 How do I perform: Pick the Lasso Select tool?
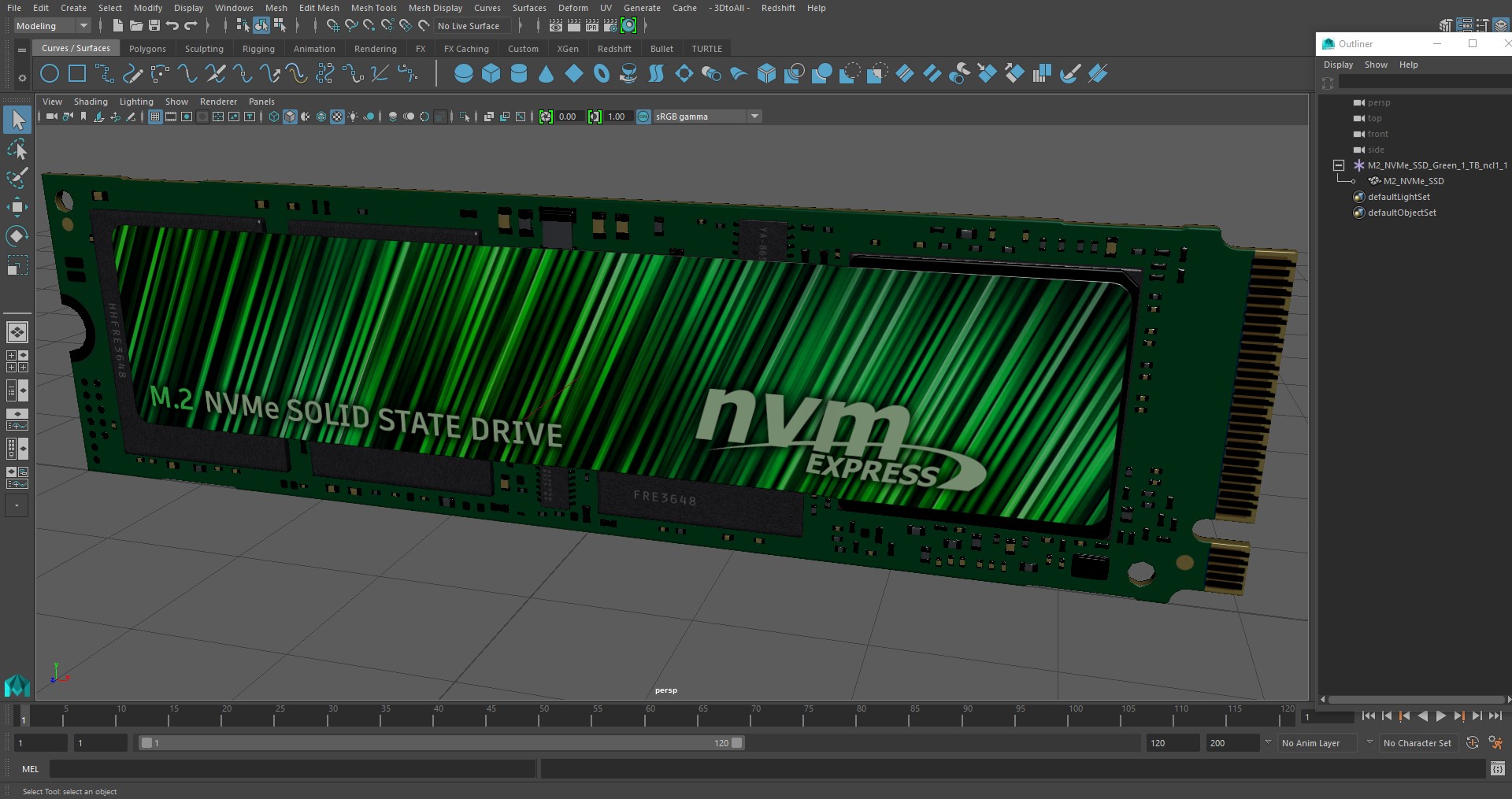(17, 150)
